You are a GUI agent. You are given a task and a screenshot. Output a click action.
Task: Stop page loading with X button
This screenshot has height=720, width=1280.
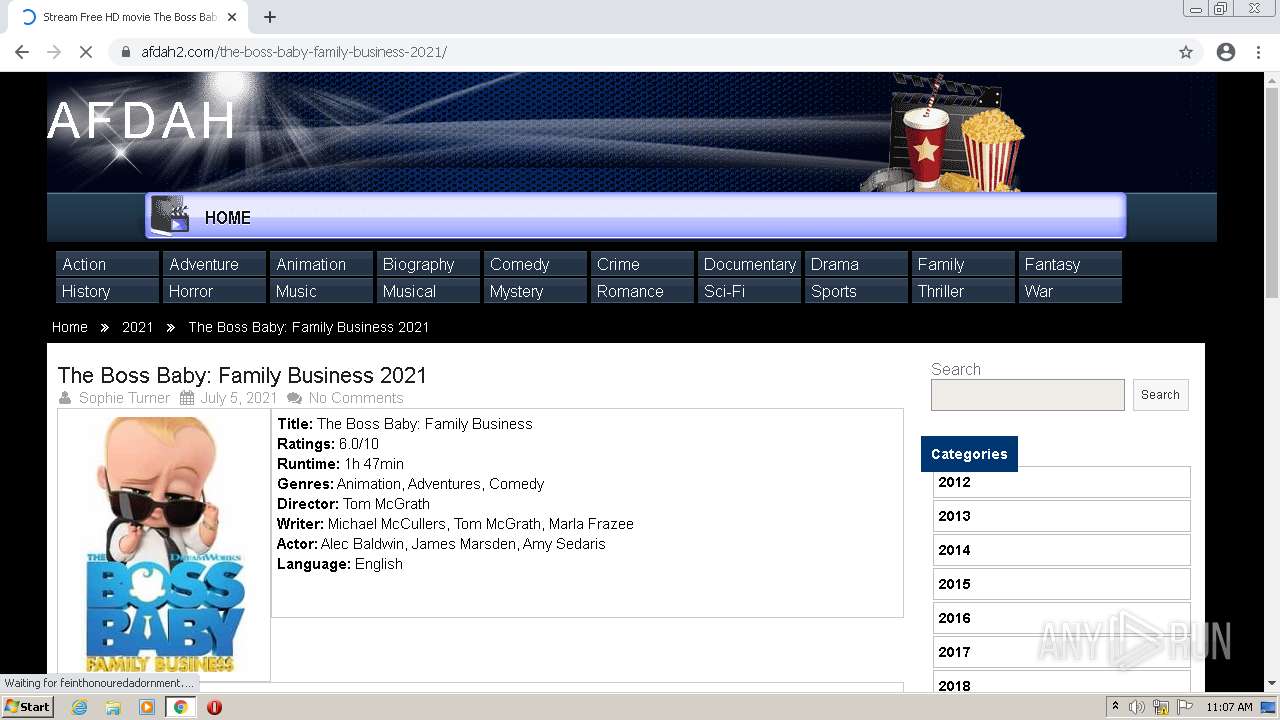86,52
